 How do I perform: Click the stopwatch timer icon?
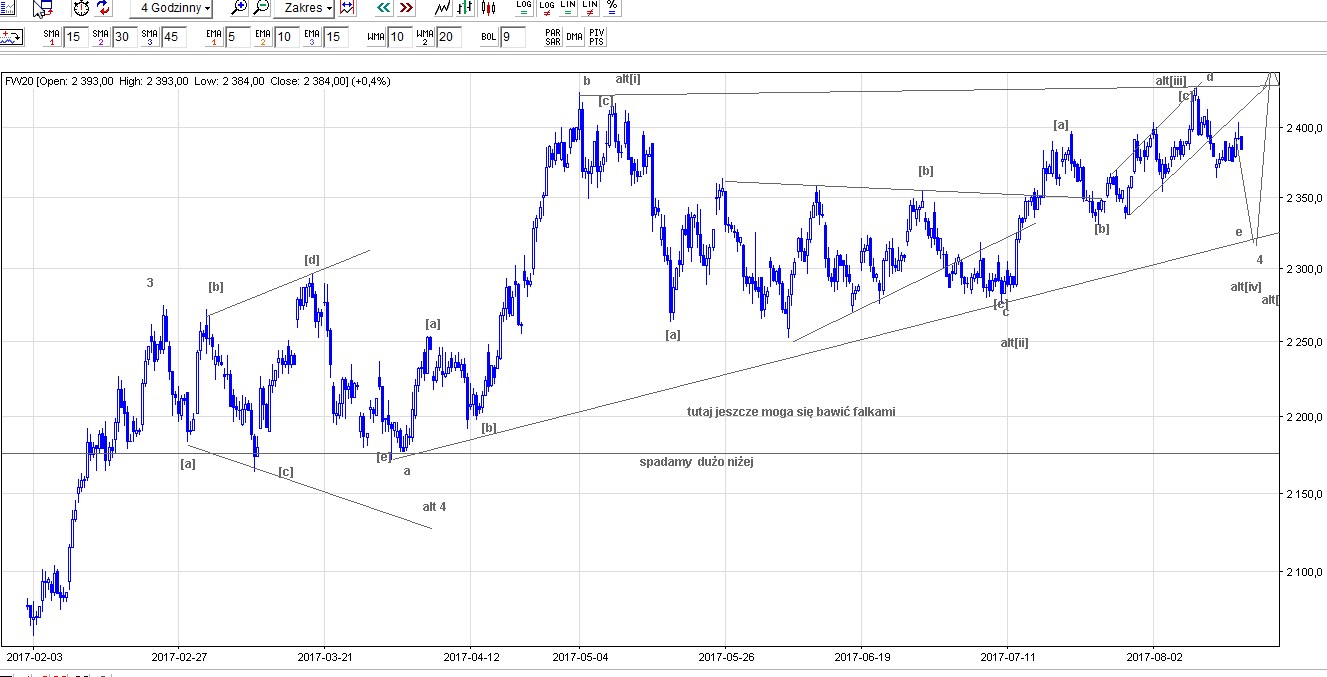click(81, 8)
